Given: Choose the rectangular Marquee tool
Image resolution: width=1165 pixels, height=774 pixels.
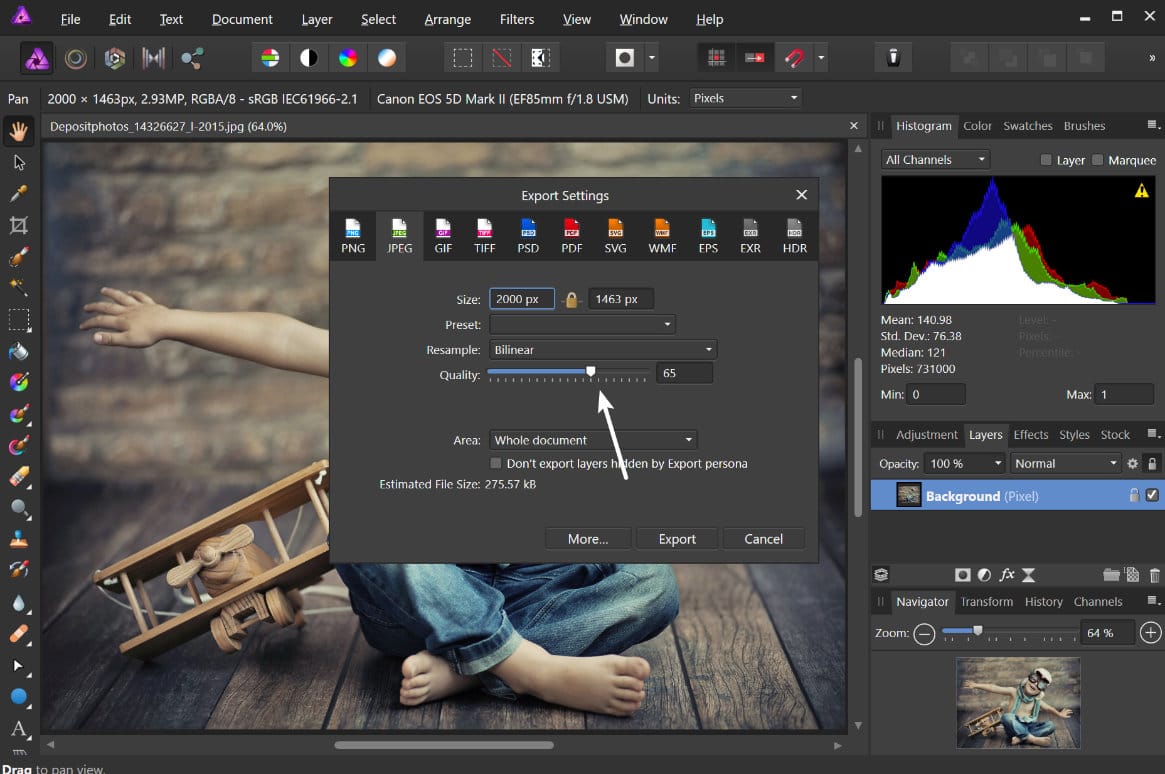Looking at the screenshot, I should pyautogui.click(x=18, y=320).
